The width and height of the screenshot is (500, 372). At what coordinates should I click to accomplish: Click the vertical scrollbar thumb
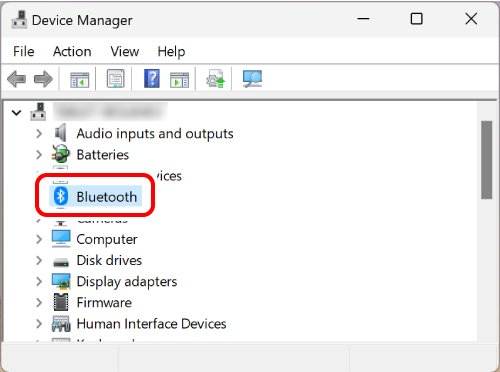(x=487, y=160)
